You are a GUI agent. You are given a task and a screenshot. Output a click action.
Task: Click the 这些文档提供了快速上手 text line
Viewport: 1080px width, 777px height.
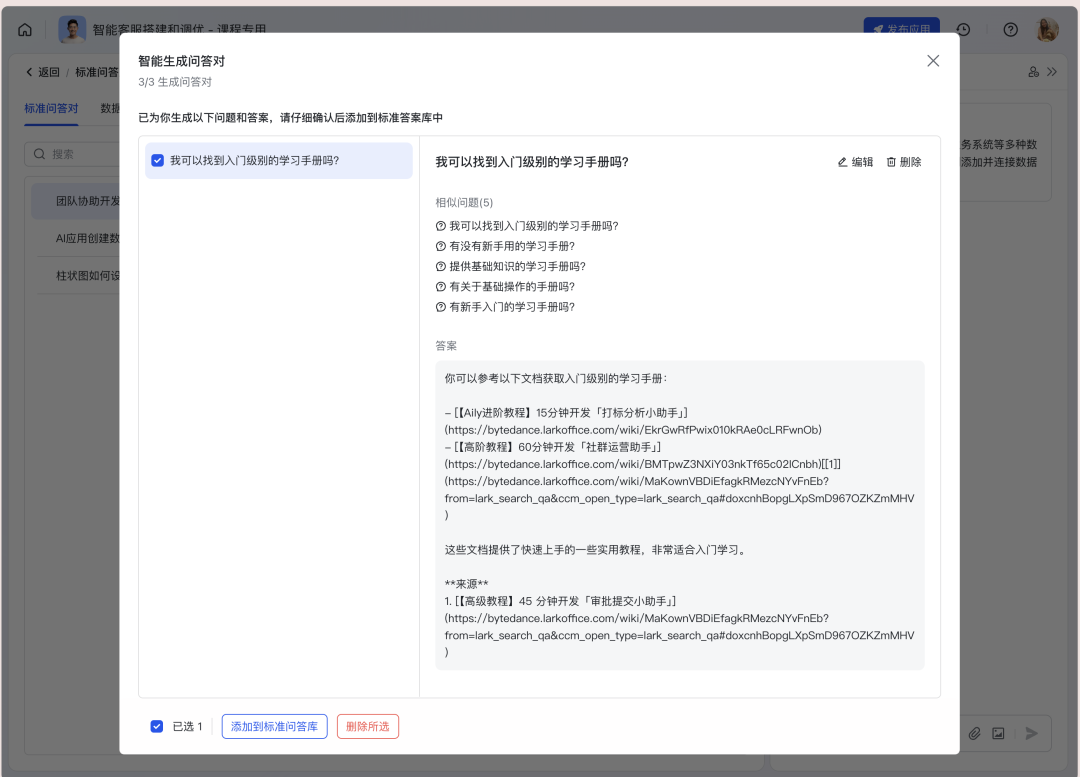point(596,550)
